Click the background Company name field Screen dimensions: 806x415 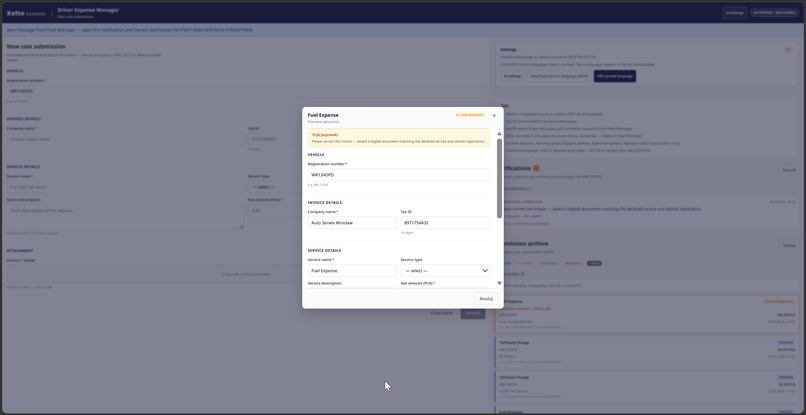click(125, 139)
